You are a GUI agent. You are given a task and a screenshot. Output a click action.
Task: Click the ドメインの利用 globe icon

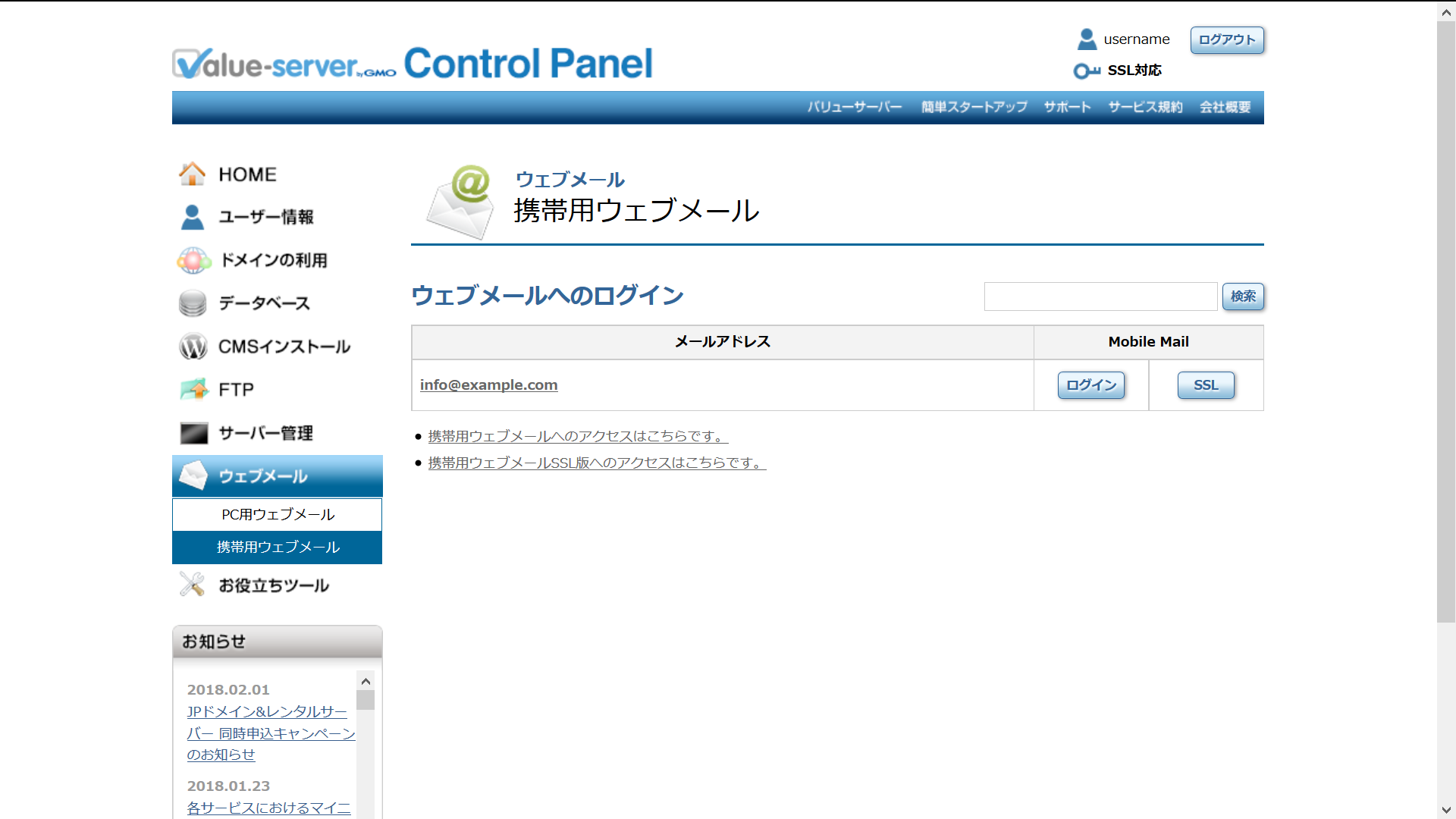pos(193,260)
